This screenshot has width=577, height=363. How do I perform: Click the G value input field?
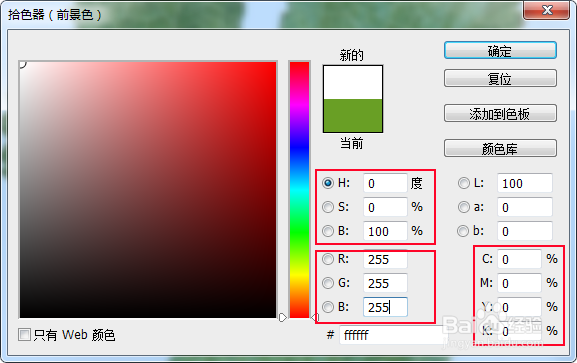385,283
